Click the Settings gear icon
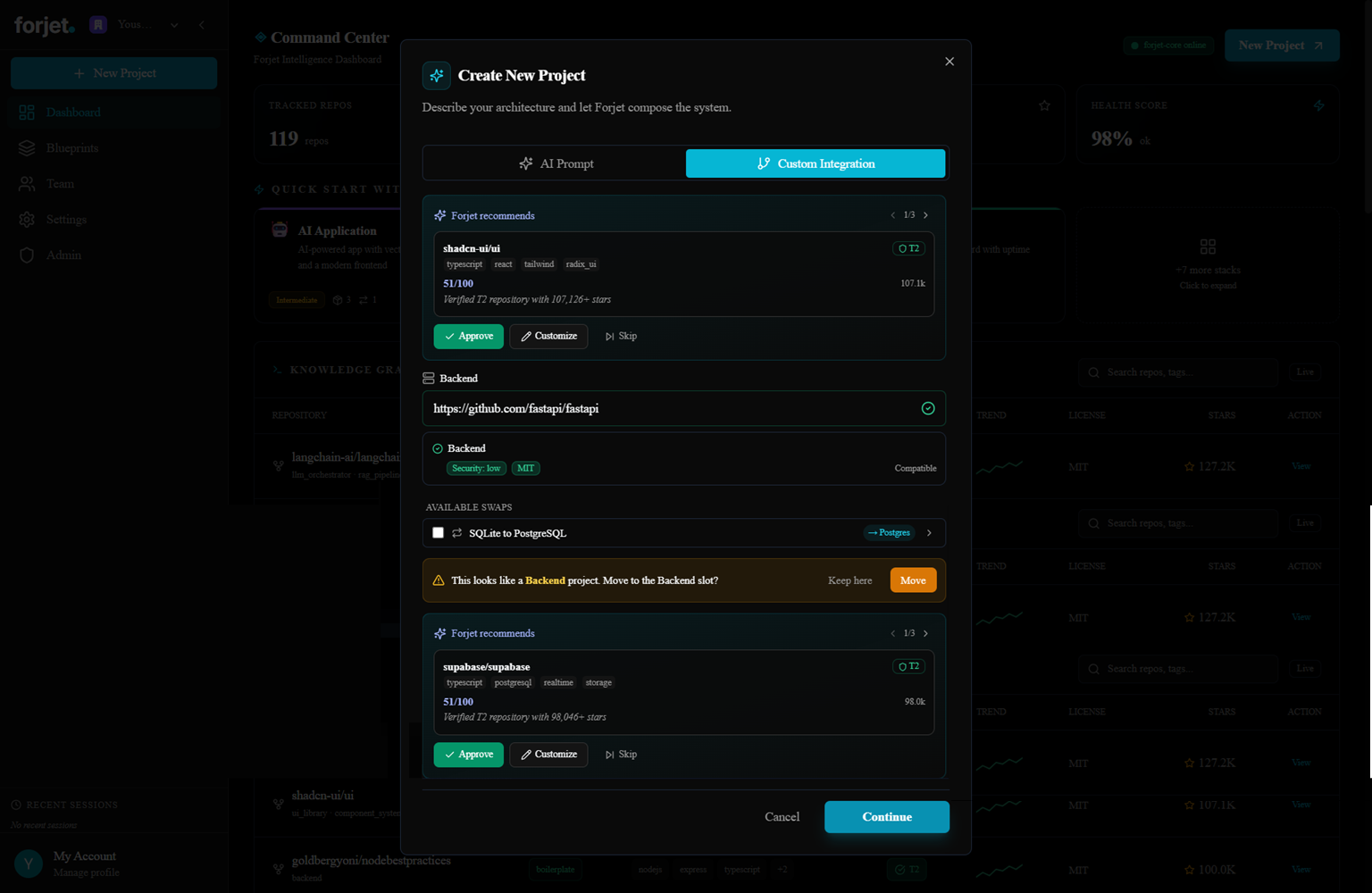The image size is (1372, 893). coord(27,219)
